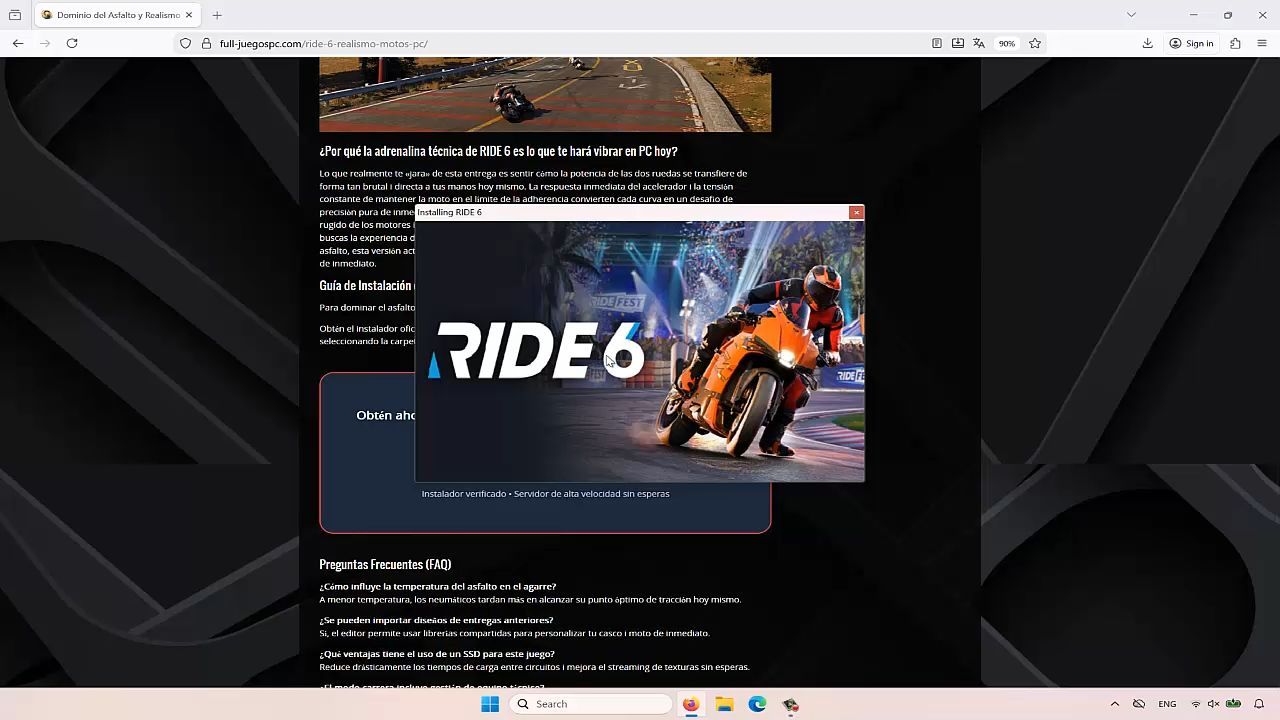Click the browser back arrow
Viewport: 1280px width, 720px height.
click(x=18, y=43)
